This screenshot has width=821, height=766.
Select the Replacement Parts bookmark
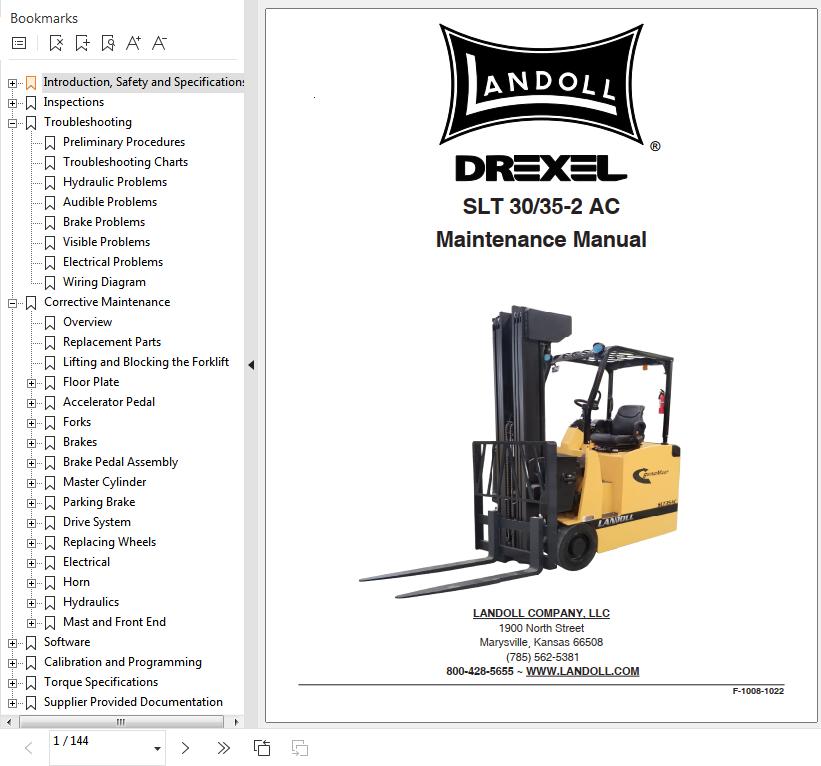[112, 342]
